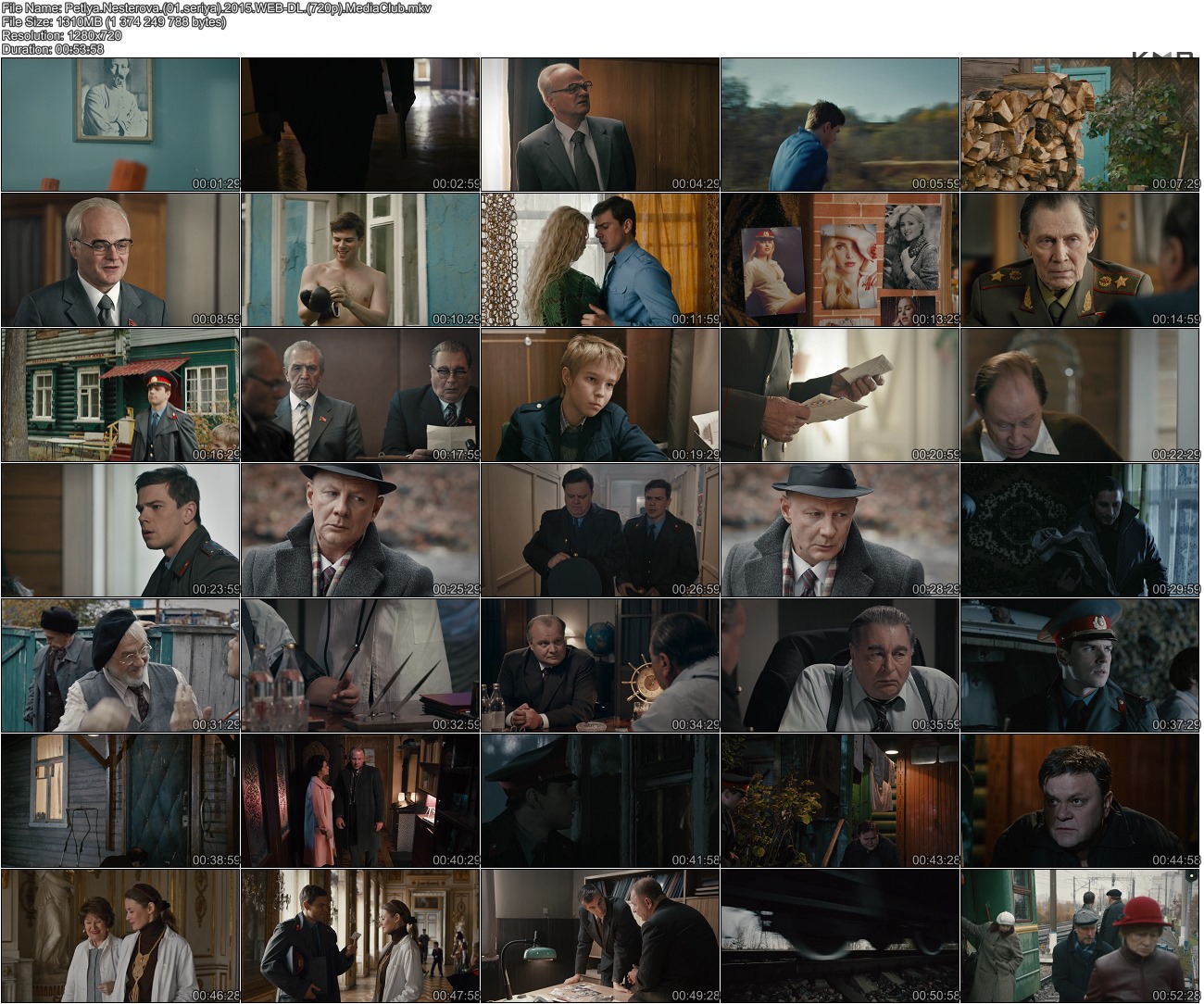Click the military general frame at 00:14:59
Screen dimensions: 1204x1004
pos(1080,260)
